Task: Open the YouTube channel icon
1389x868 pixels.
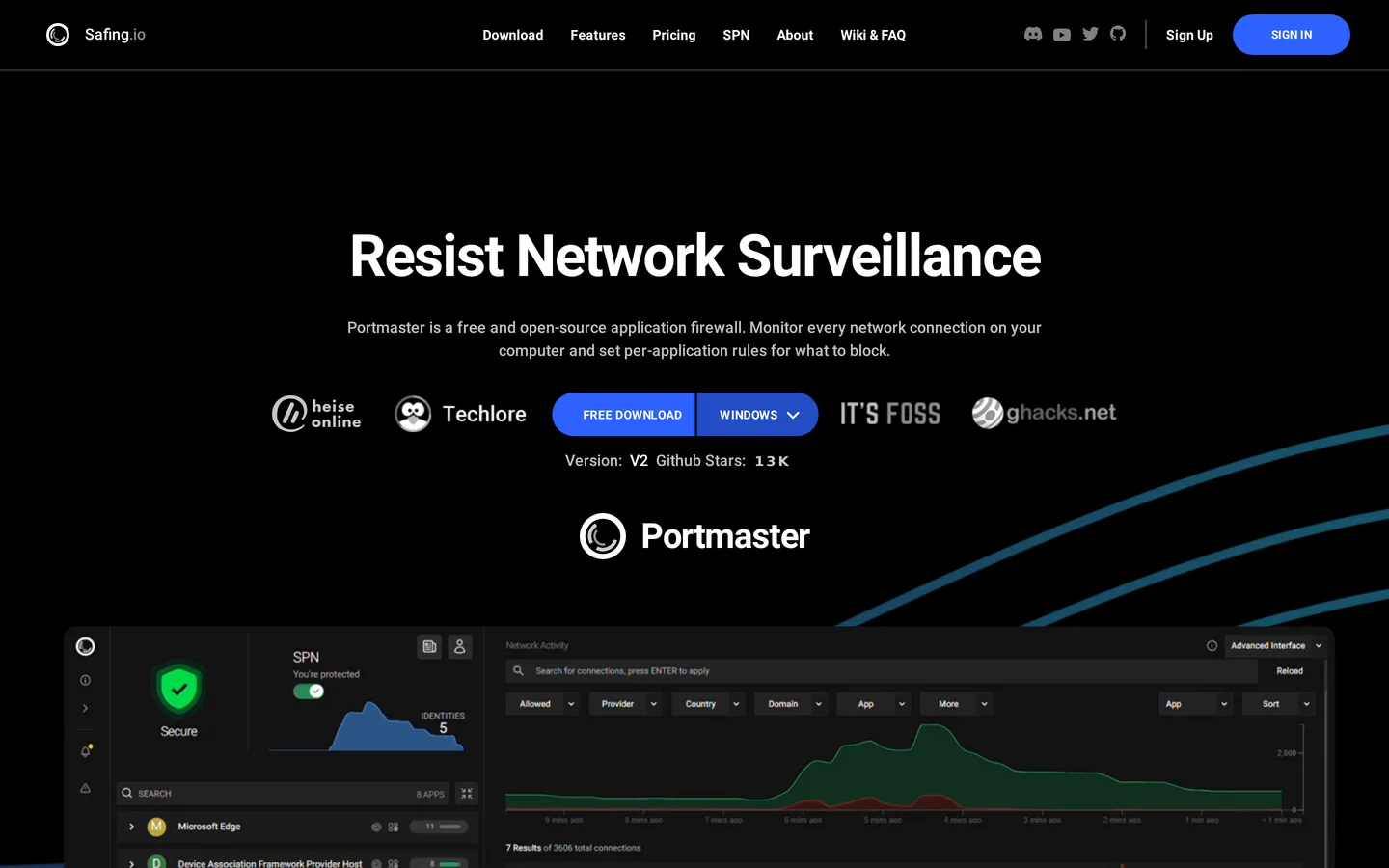Action: click(1062, 35)
